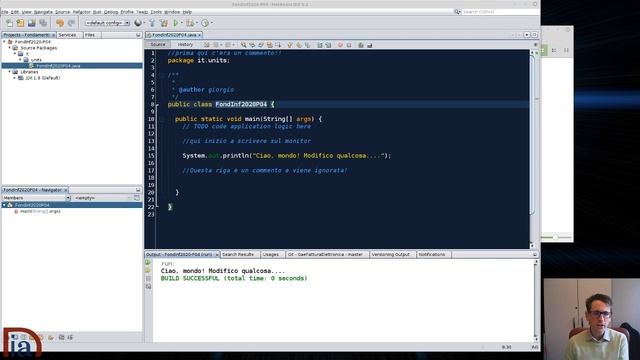Viewport: 640px width, 360px height.
Task: Switch to Versioning Output tab
Action: point(391,254)
